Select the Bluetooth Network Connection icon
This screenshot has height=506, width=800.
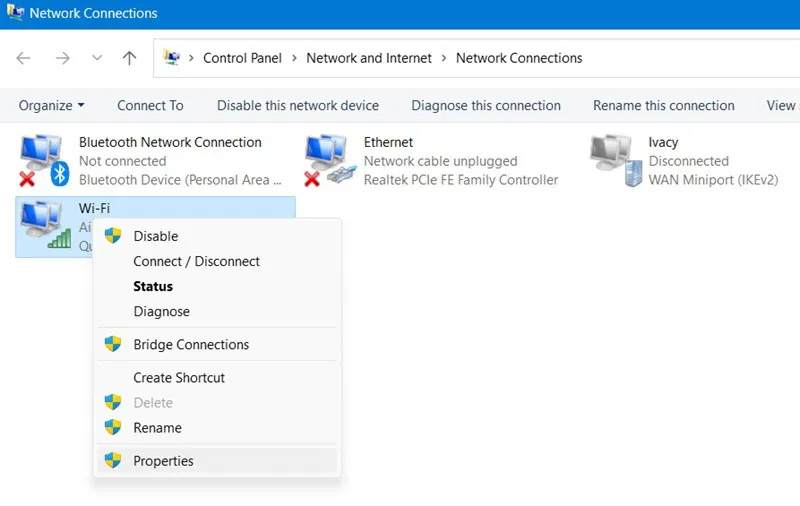44,161
